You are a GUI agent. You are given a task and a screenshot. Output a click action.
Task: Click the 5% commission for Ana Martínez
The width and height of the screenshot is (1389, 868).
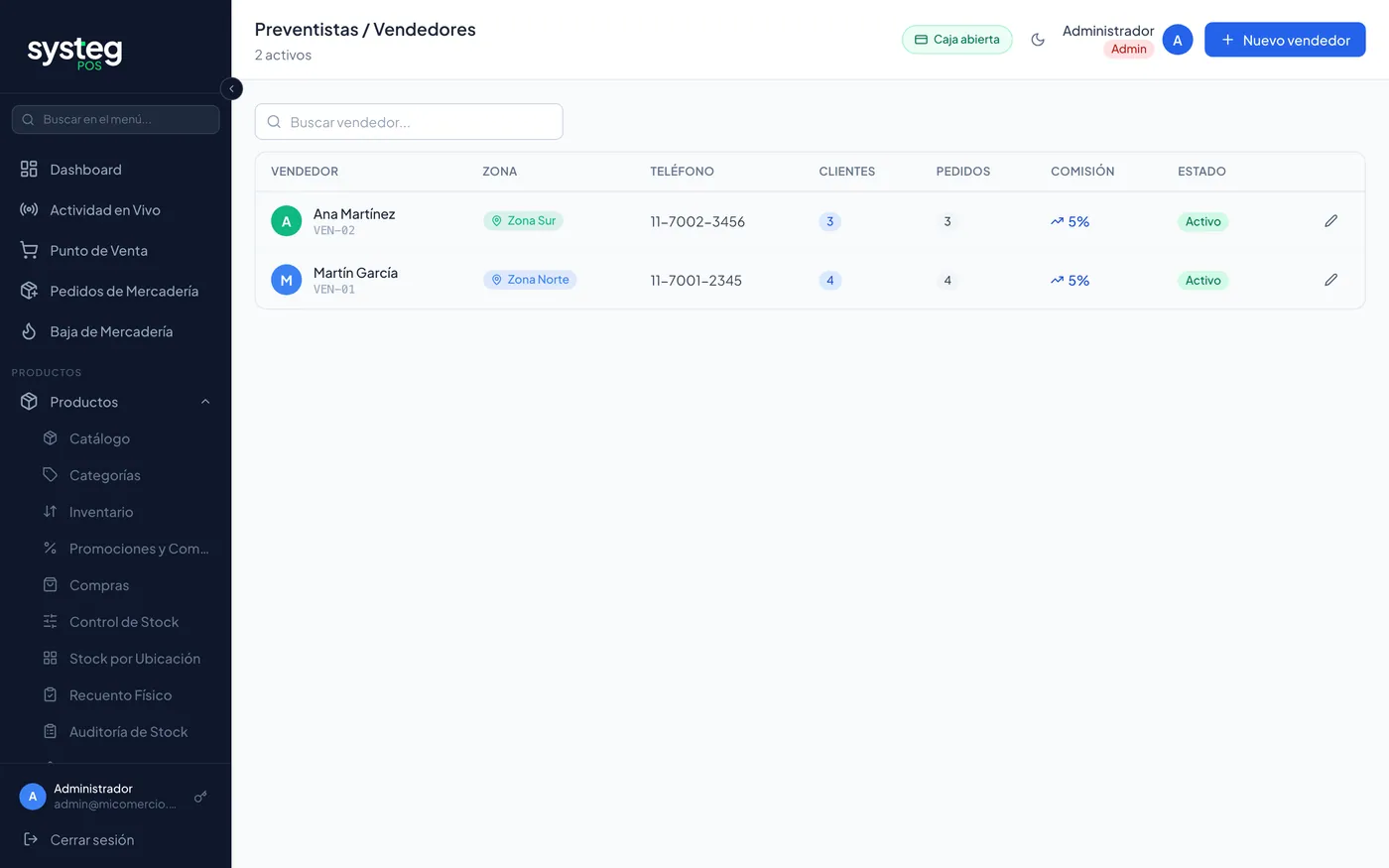tap(1071, 221)
